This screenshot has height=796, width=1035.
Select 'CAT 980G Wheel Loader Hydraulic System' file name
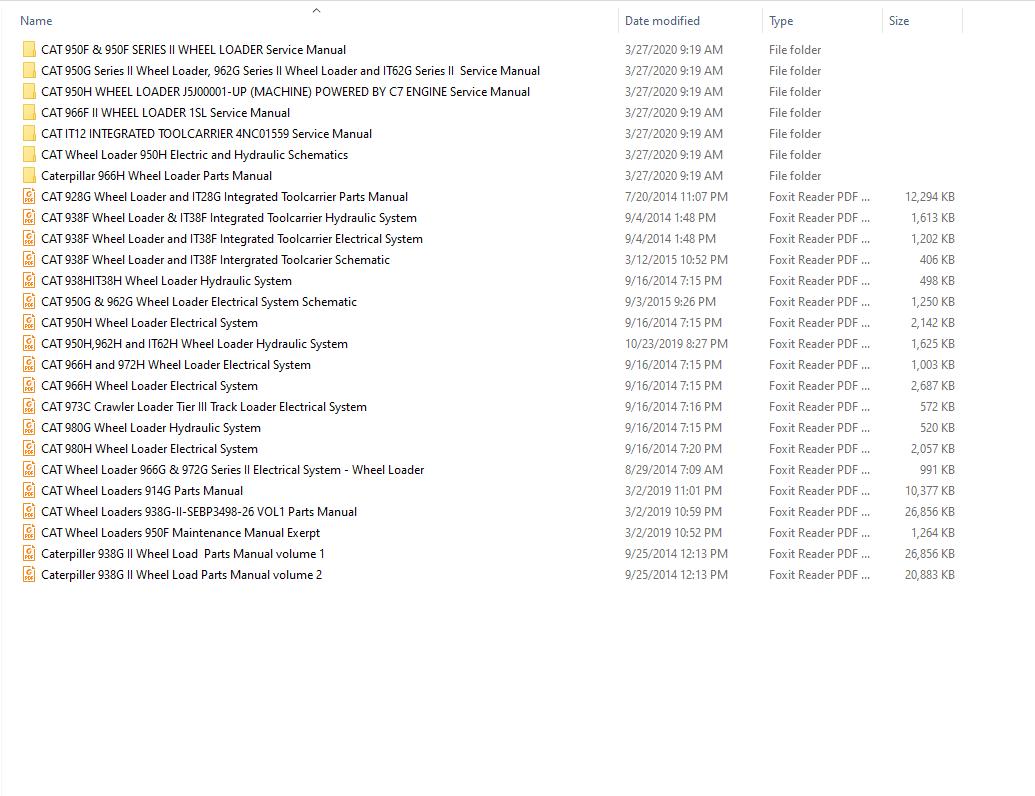pyautogui.click(x=150, y=428)
